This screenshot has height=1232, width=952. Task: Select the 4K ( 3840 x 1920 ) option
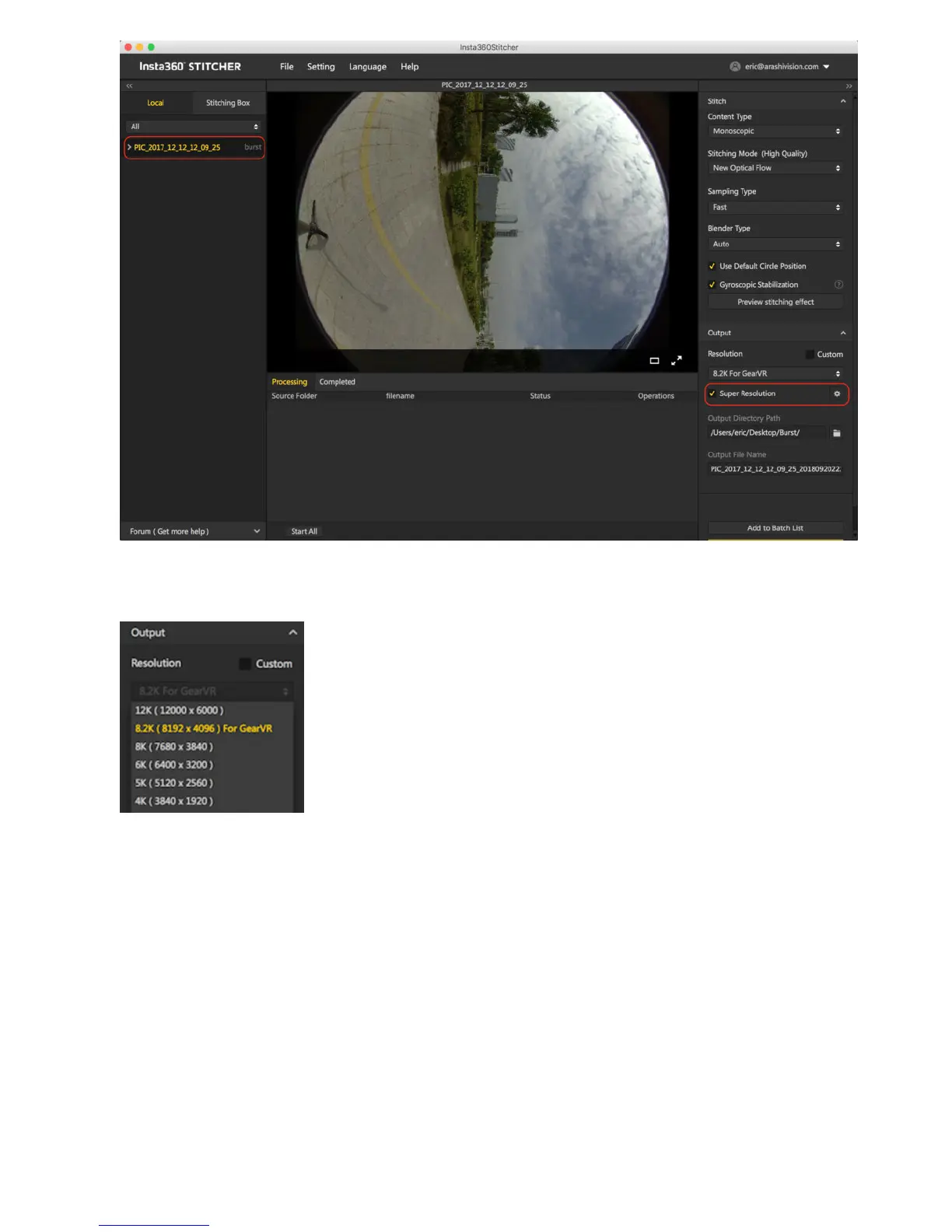click(212, 801)
